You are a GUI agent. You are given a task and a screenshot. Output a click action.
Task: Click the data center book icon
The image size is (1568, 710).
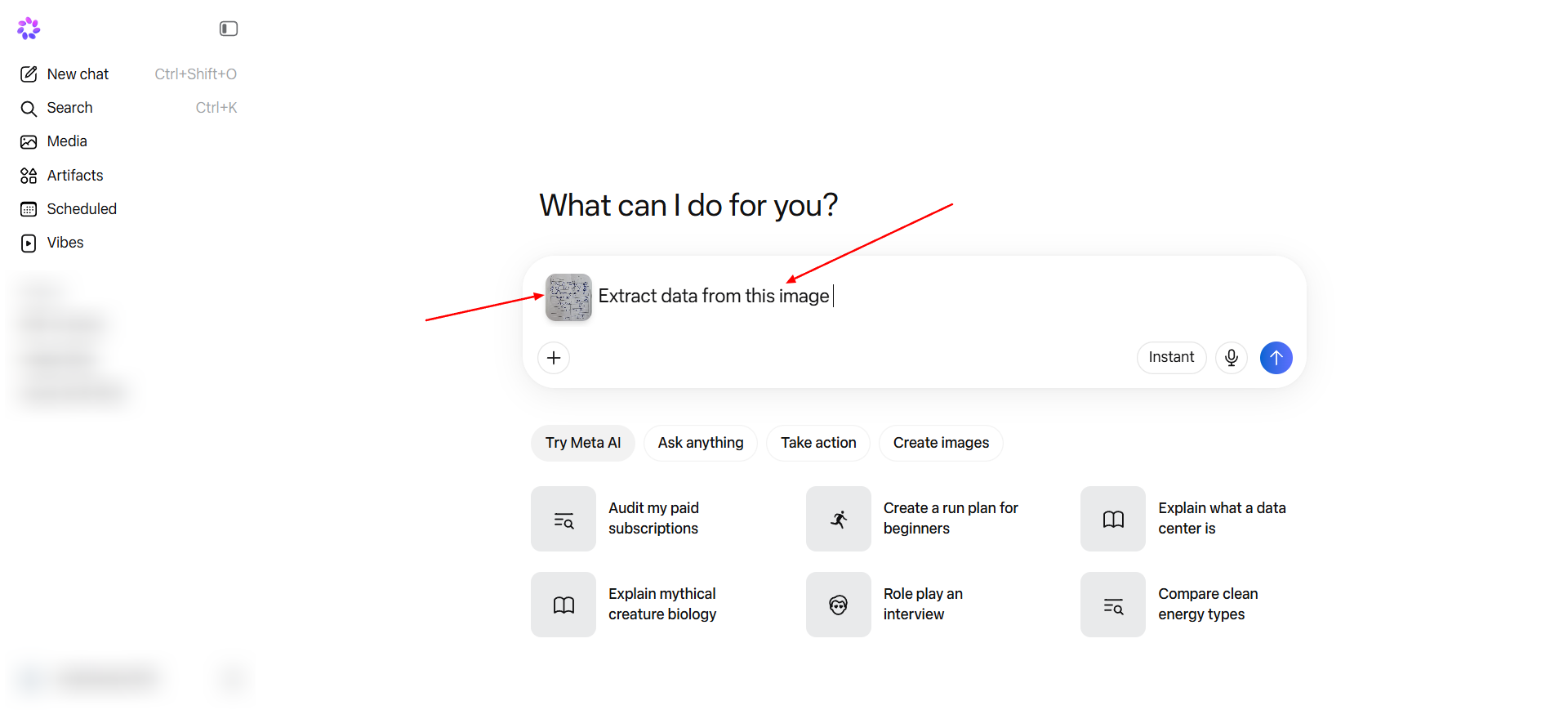[1113, 519]
